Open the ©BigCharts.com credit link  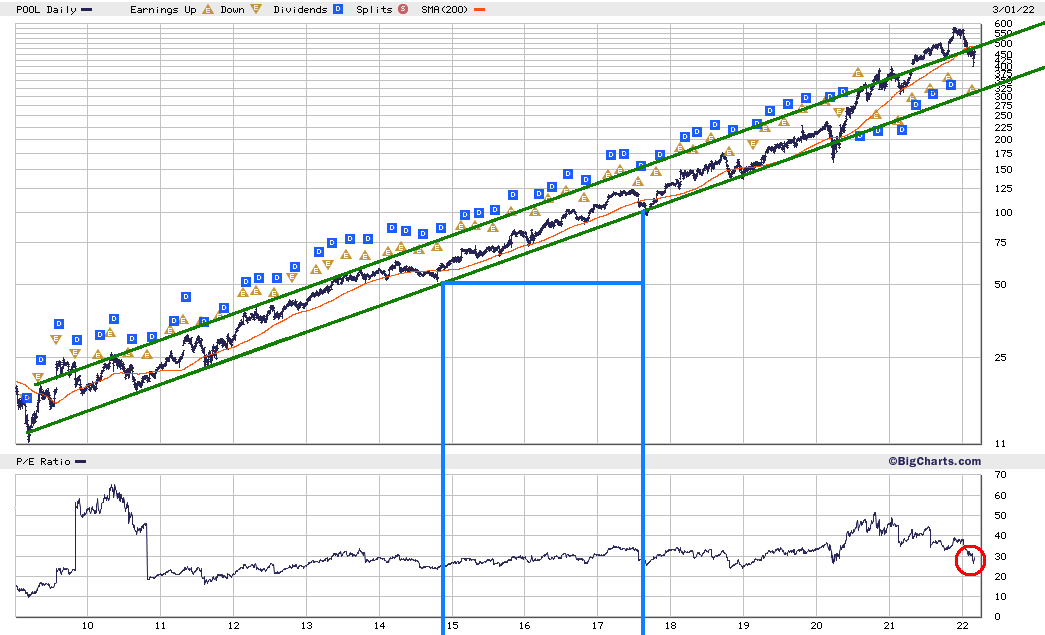tap(934, 461)
